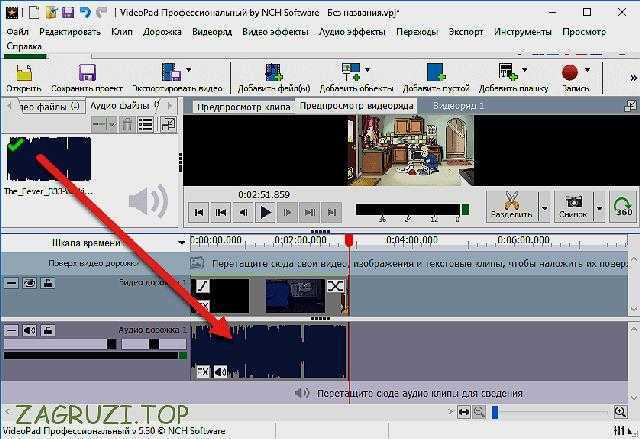This screenshot has width=640, height=439.
Task: Click the red playhead marker
Action: point(349,240)
